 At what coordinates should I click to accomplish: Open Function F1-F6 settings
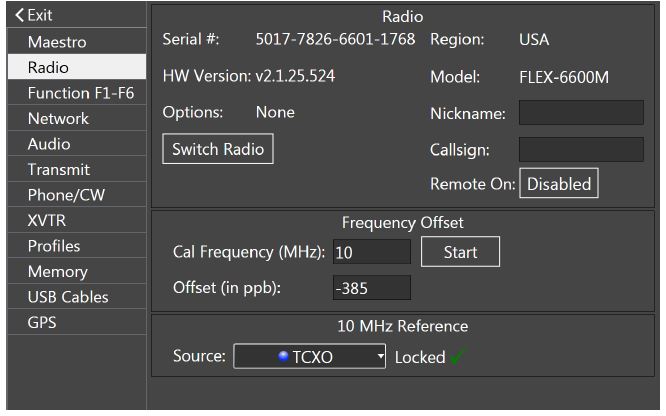77,93
